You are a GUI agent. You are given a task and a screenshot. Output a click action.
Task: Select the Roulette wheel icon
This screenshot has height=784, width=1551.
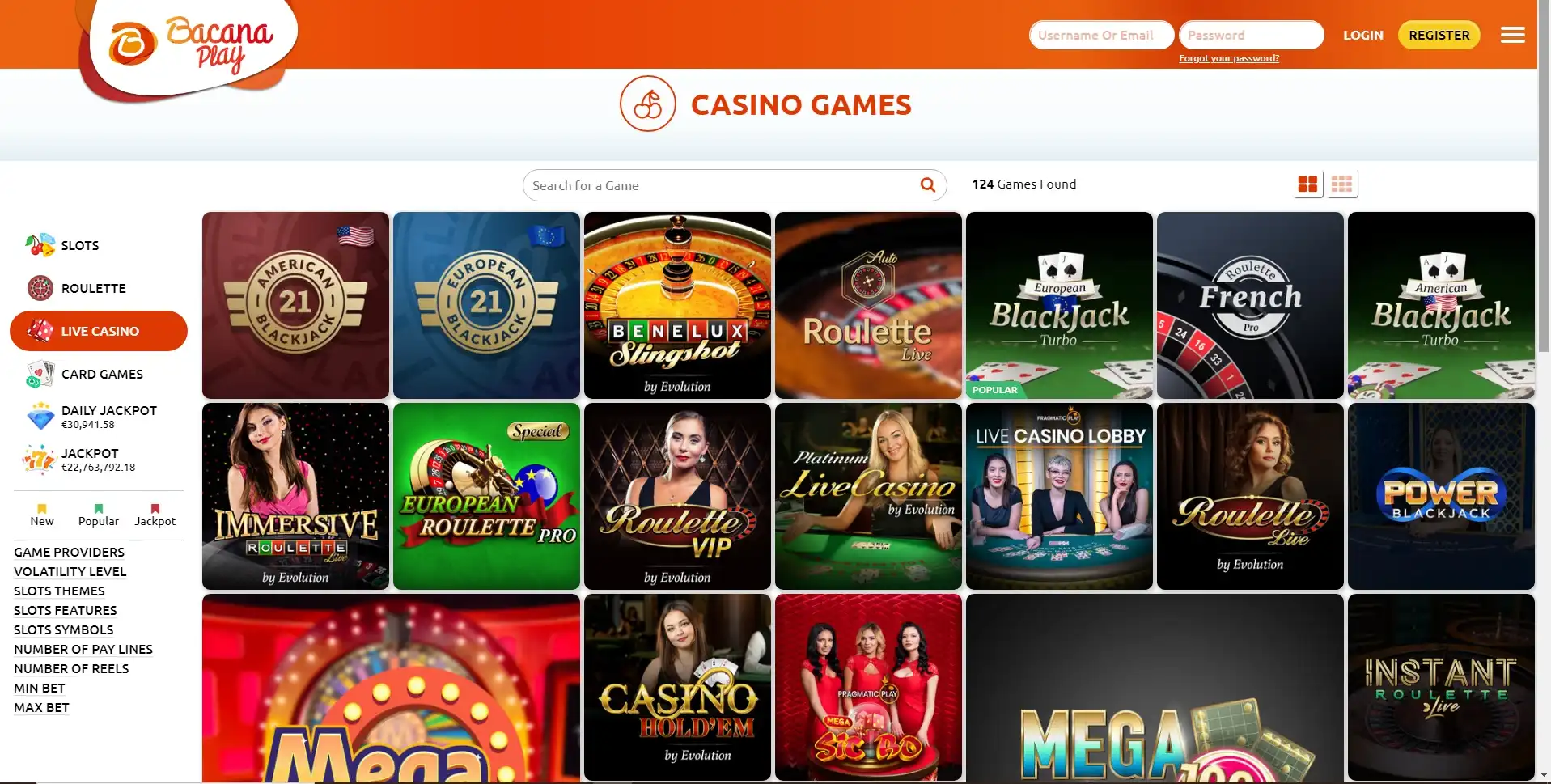[40, 288]
